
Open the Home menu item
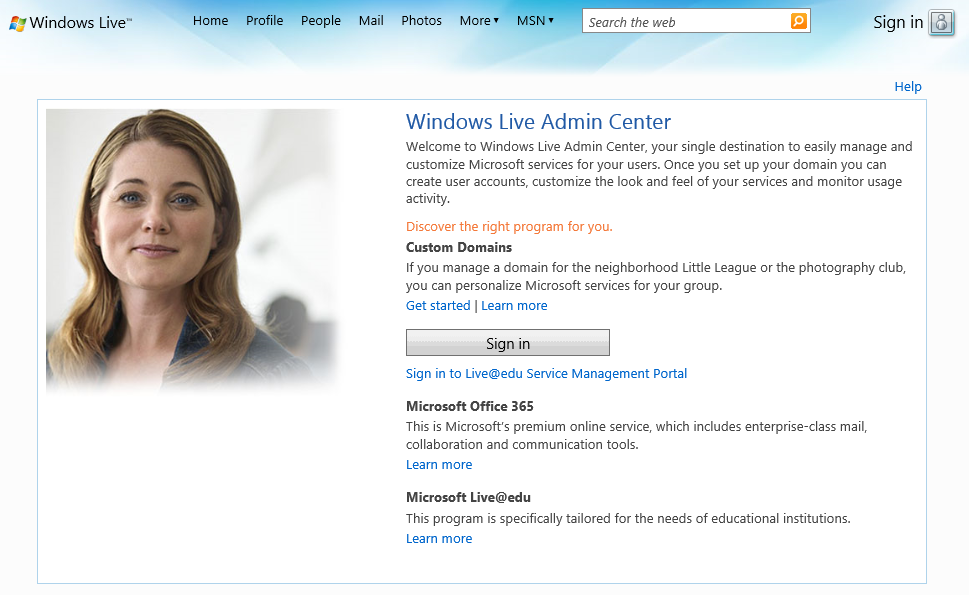click(210, 20)
